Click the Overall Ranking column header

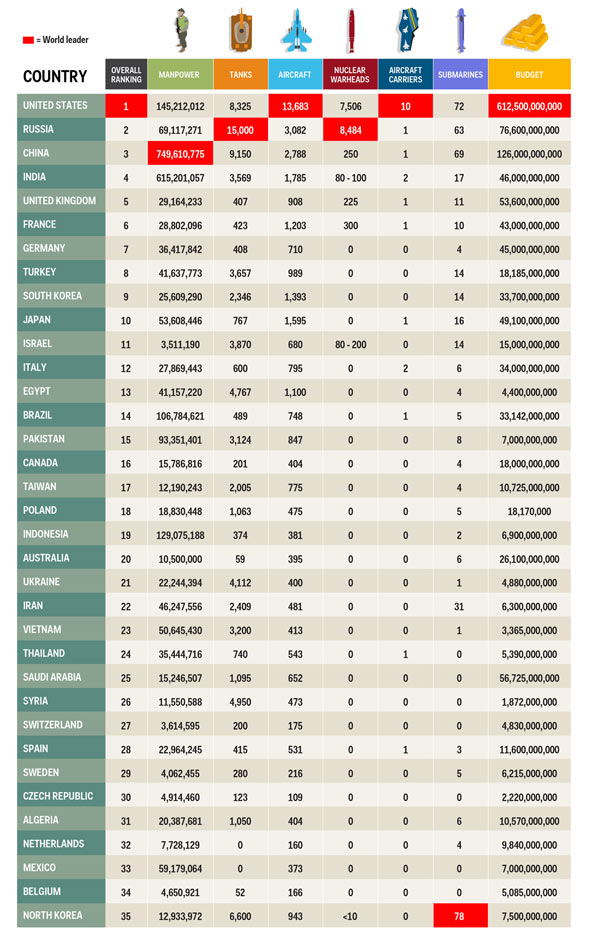pyautogui.click(x=126, y=75)
